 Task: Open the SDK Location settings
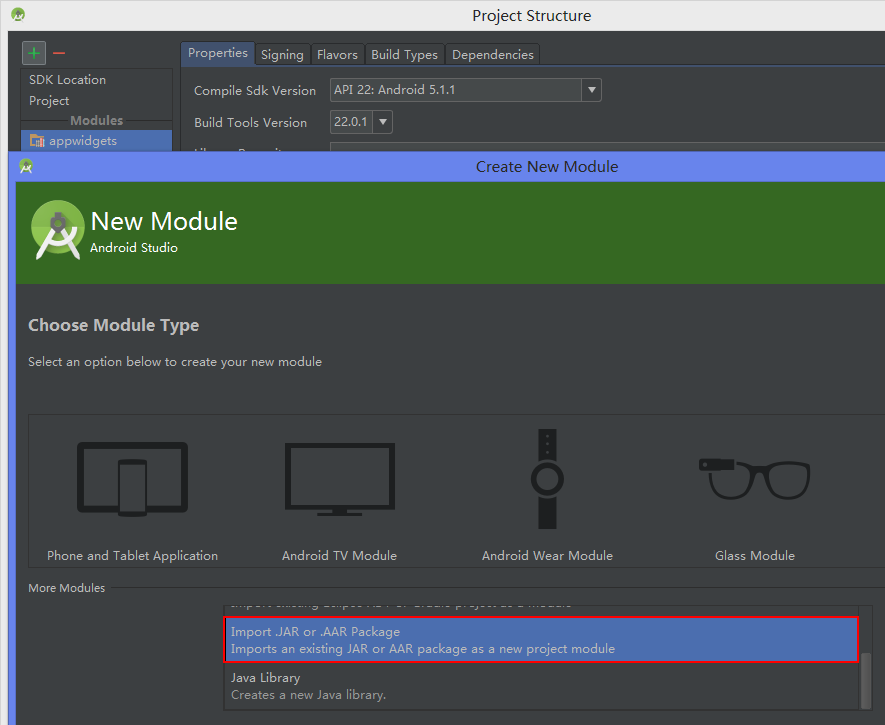[x=67, y=79]
